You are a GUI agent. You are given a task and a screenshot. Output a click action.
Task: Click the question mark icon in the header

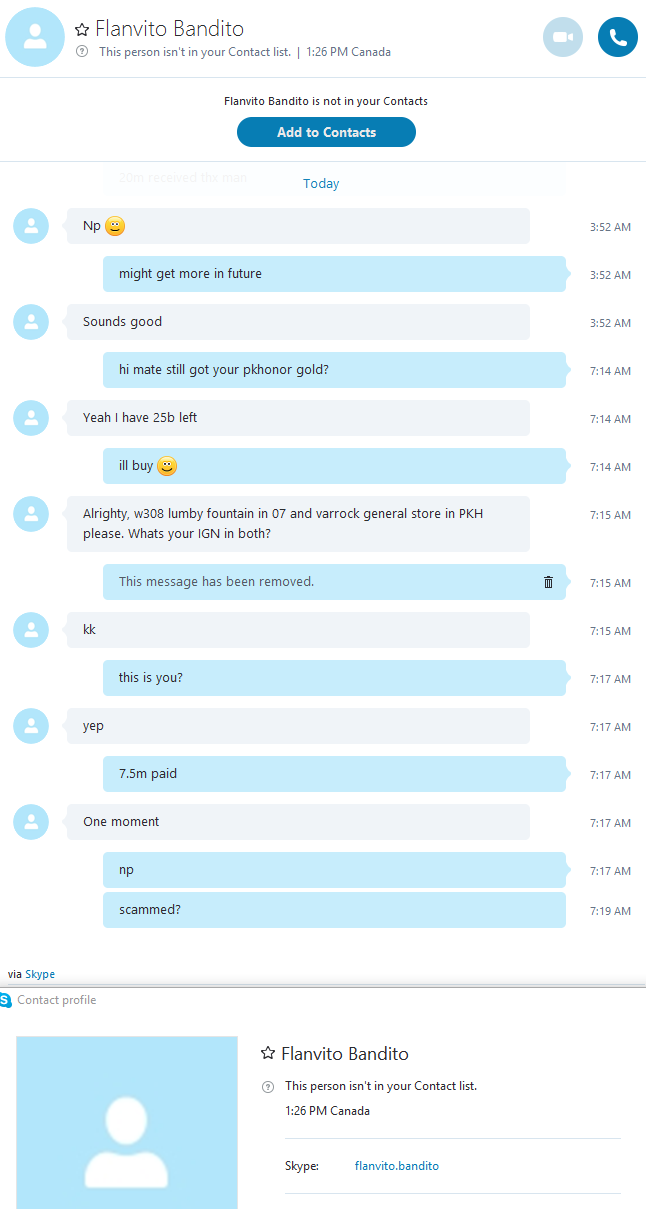pos(82,52)
